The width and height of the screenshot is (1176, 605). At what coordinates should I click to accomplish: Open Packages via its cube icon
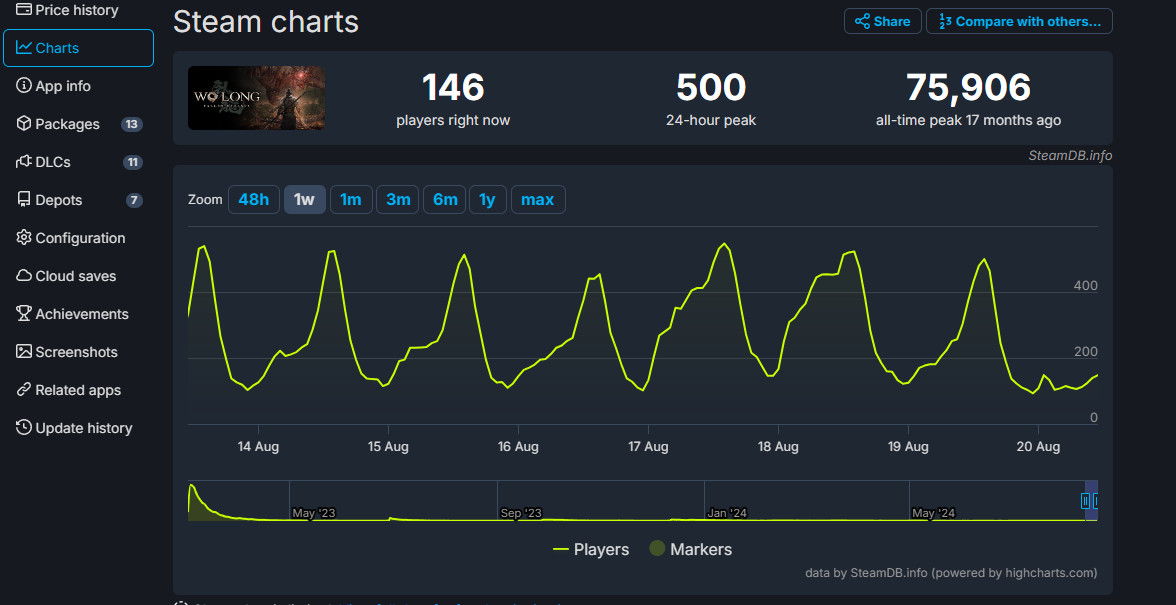pyautogui.click(x=24, y=124)
